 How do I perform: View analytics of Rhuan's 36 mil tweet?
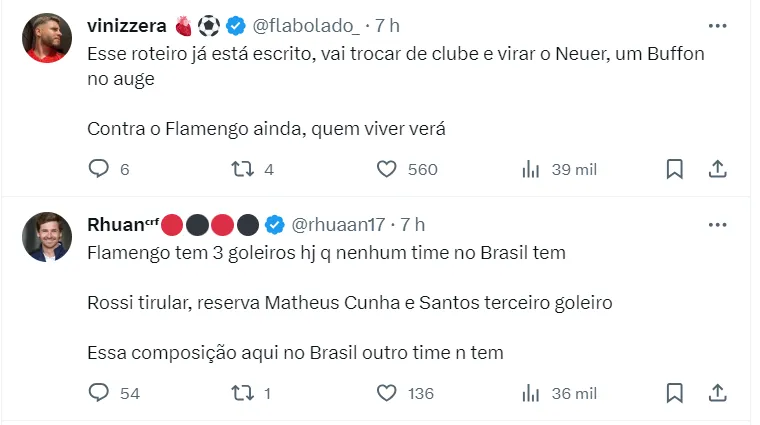coord(531,393)
